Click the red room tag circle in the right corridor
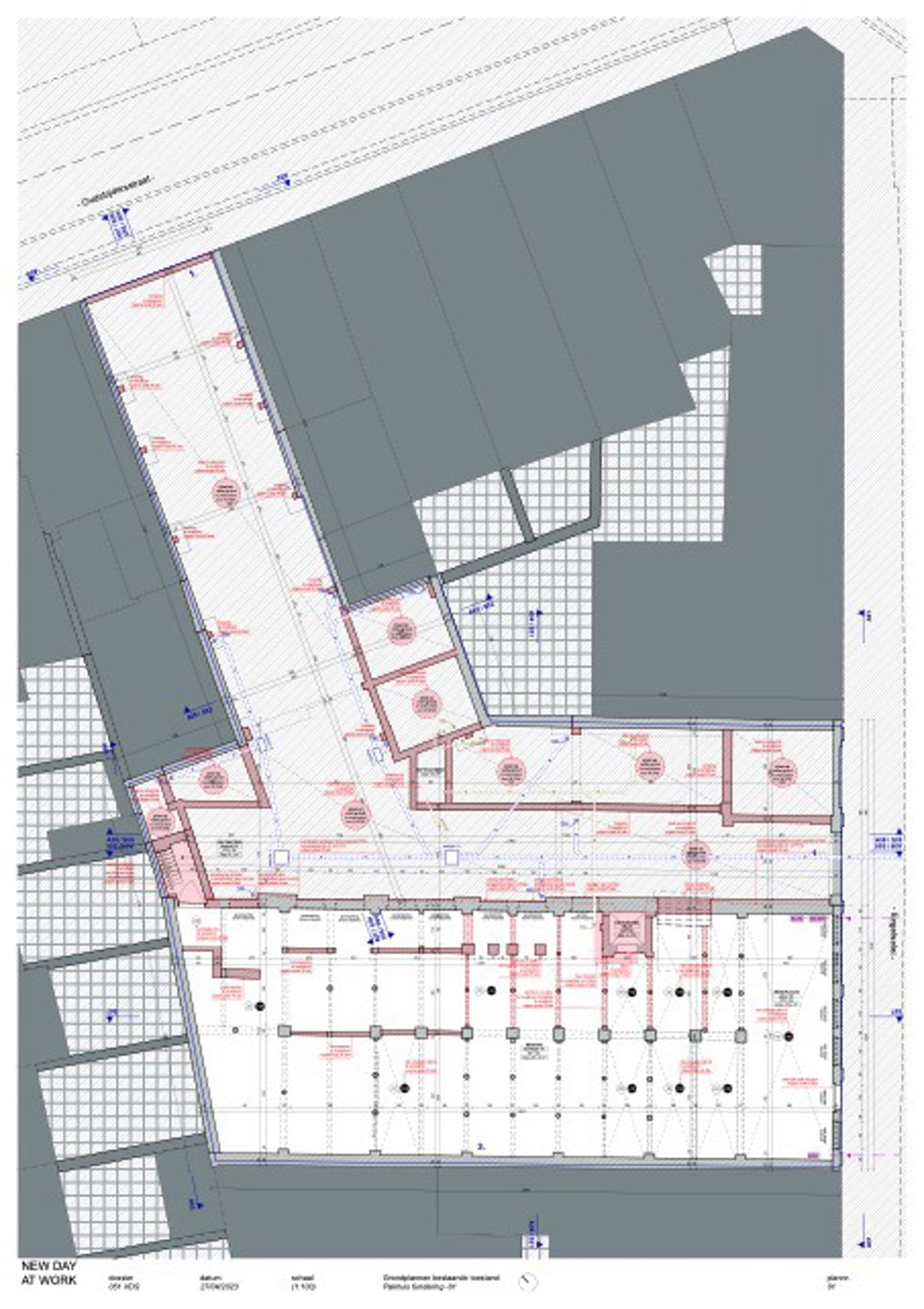 696,854
